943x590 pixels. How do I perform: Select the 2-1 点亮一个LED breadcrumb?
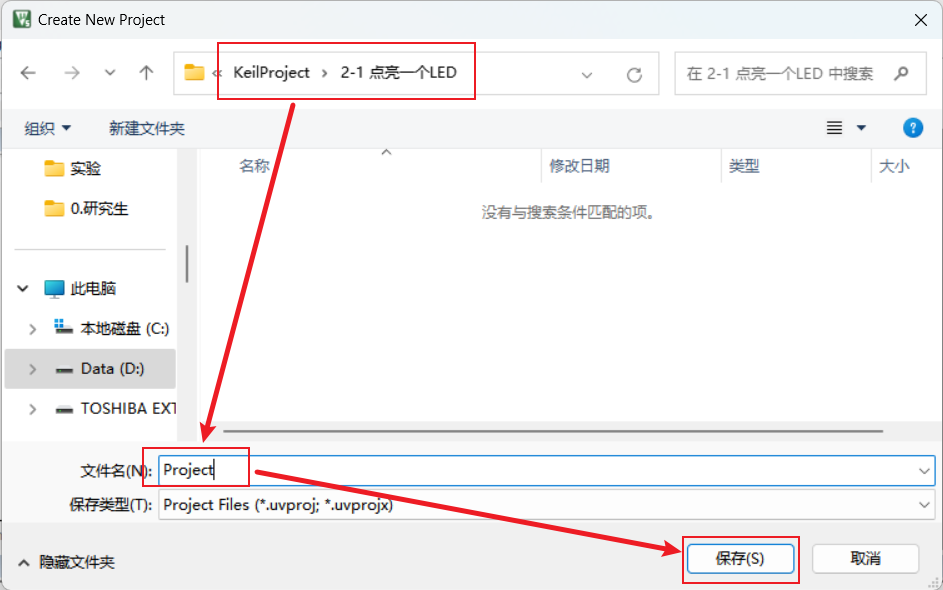399,73
